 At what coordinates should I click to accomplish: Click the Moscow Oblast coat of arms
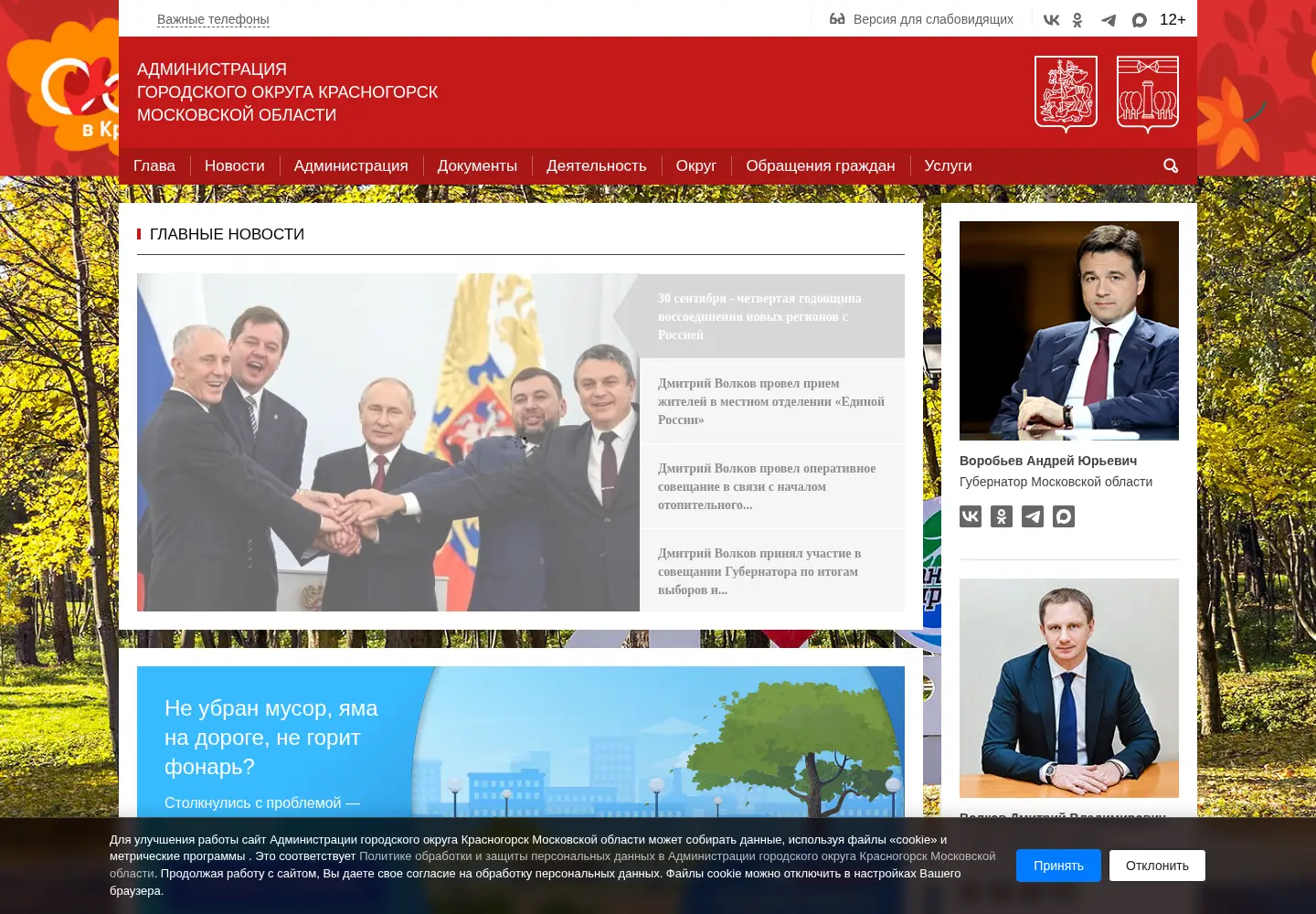pos(1066,94)
